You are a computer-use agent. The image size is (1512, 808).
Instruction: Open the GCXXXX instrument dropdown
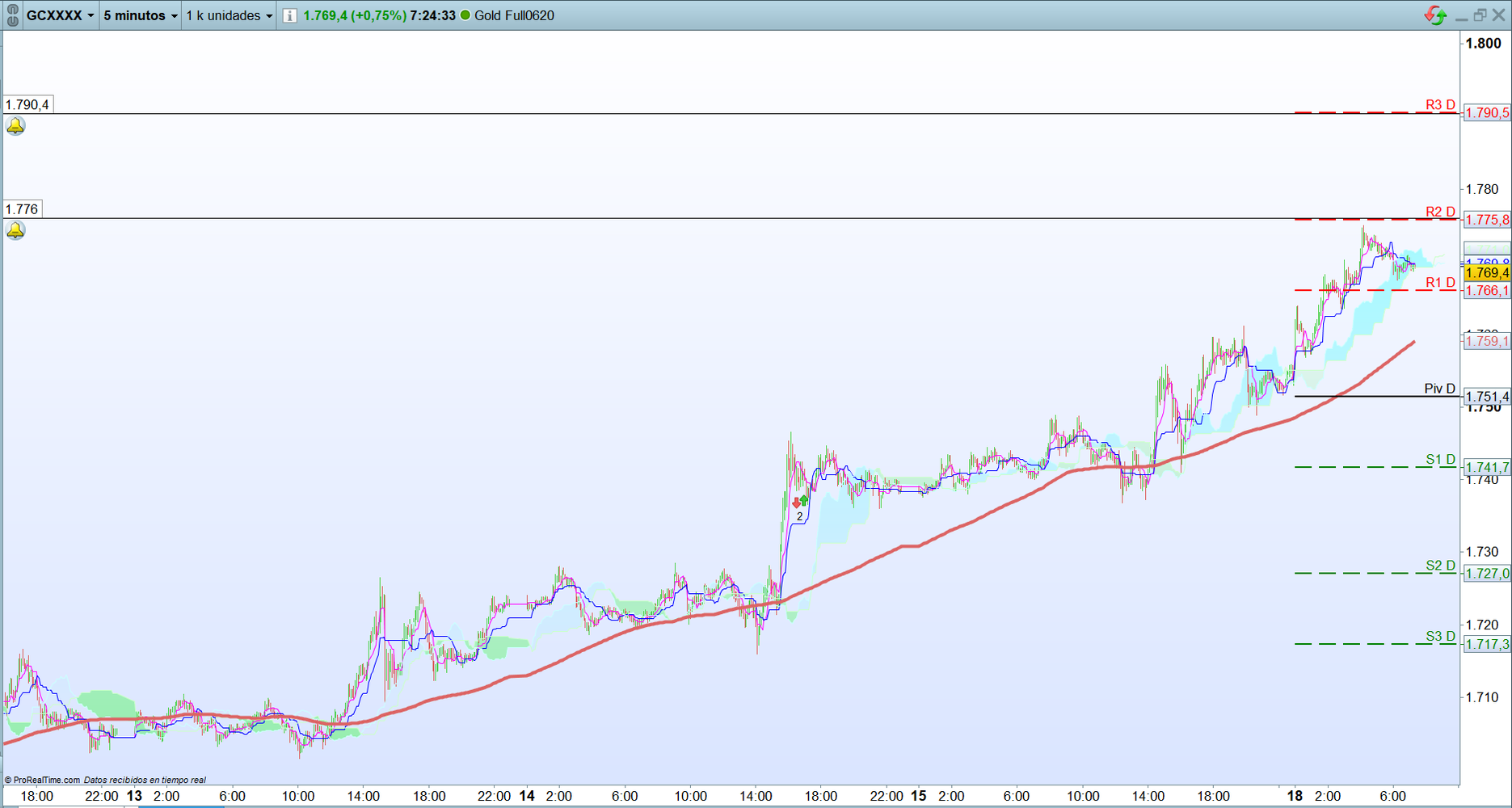[61, 15]
